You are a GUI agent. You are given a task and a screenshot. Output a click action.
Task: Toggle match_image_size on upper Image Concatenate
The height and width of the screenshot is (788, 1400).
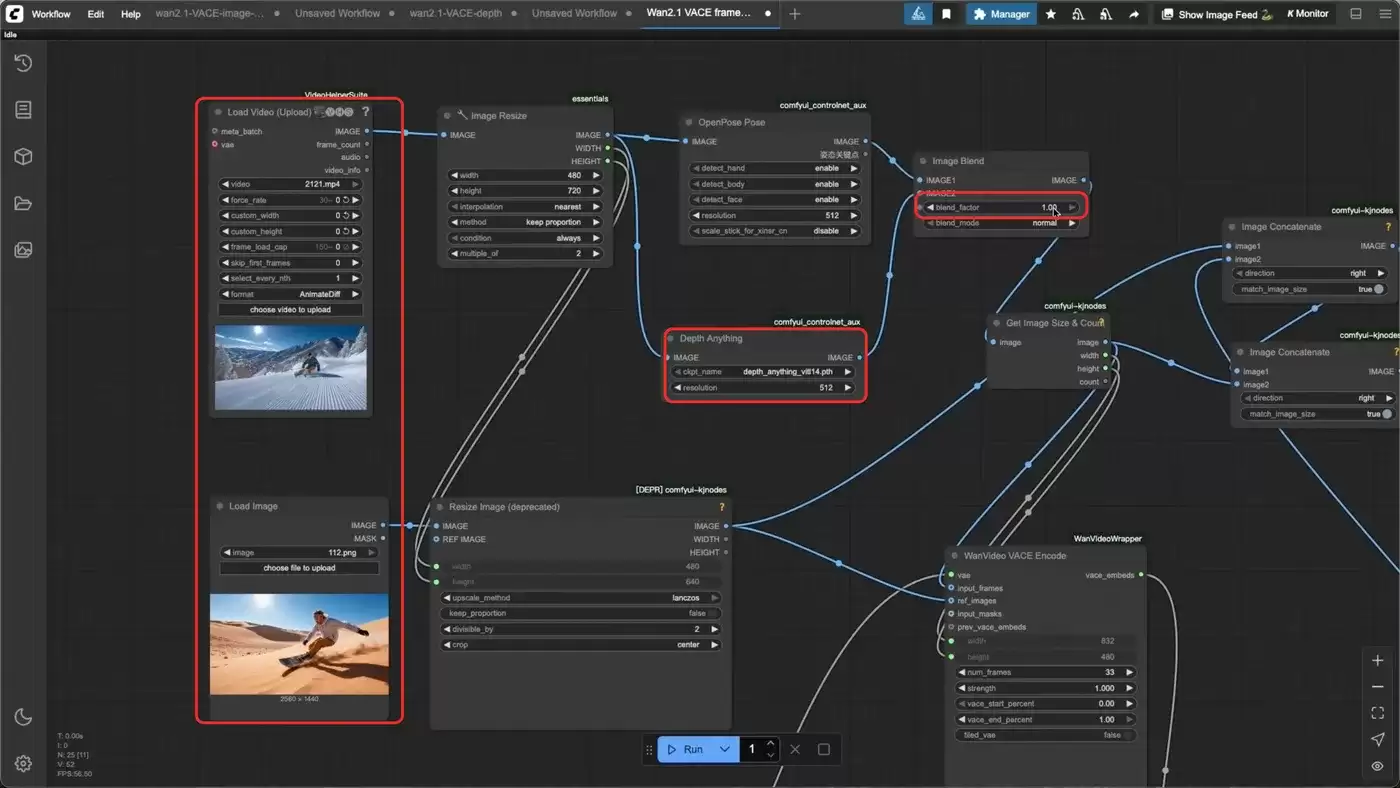[1310, 289]
